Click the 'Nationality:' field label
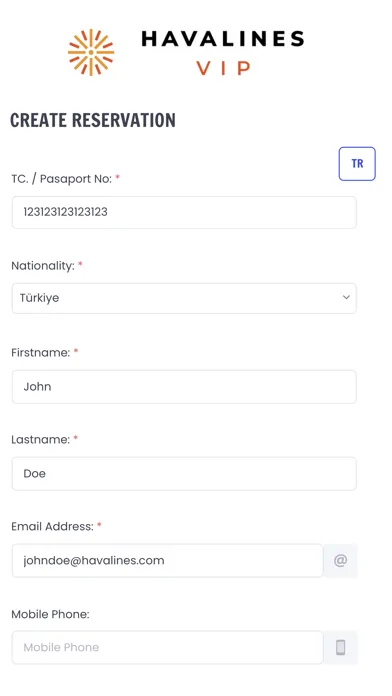Viewport: 392px width, 696px height. [x=43, y=266]
